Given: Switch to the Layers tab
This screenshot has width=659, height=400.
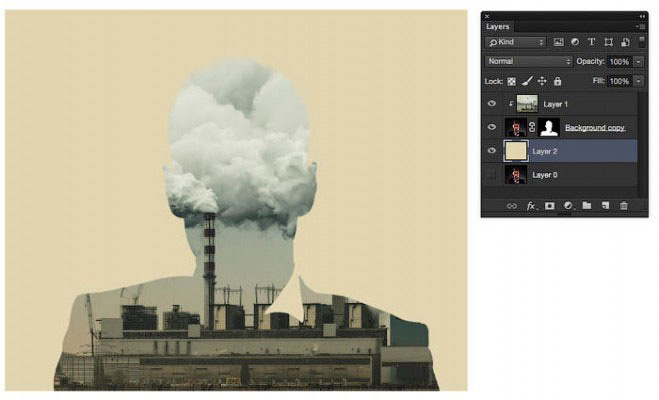Looking at the screenshot, I should 498,26.
